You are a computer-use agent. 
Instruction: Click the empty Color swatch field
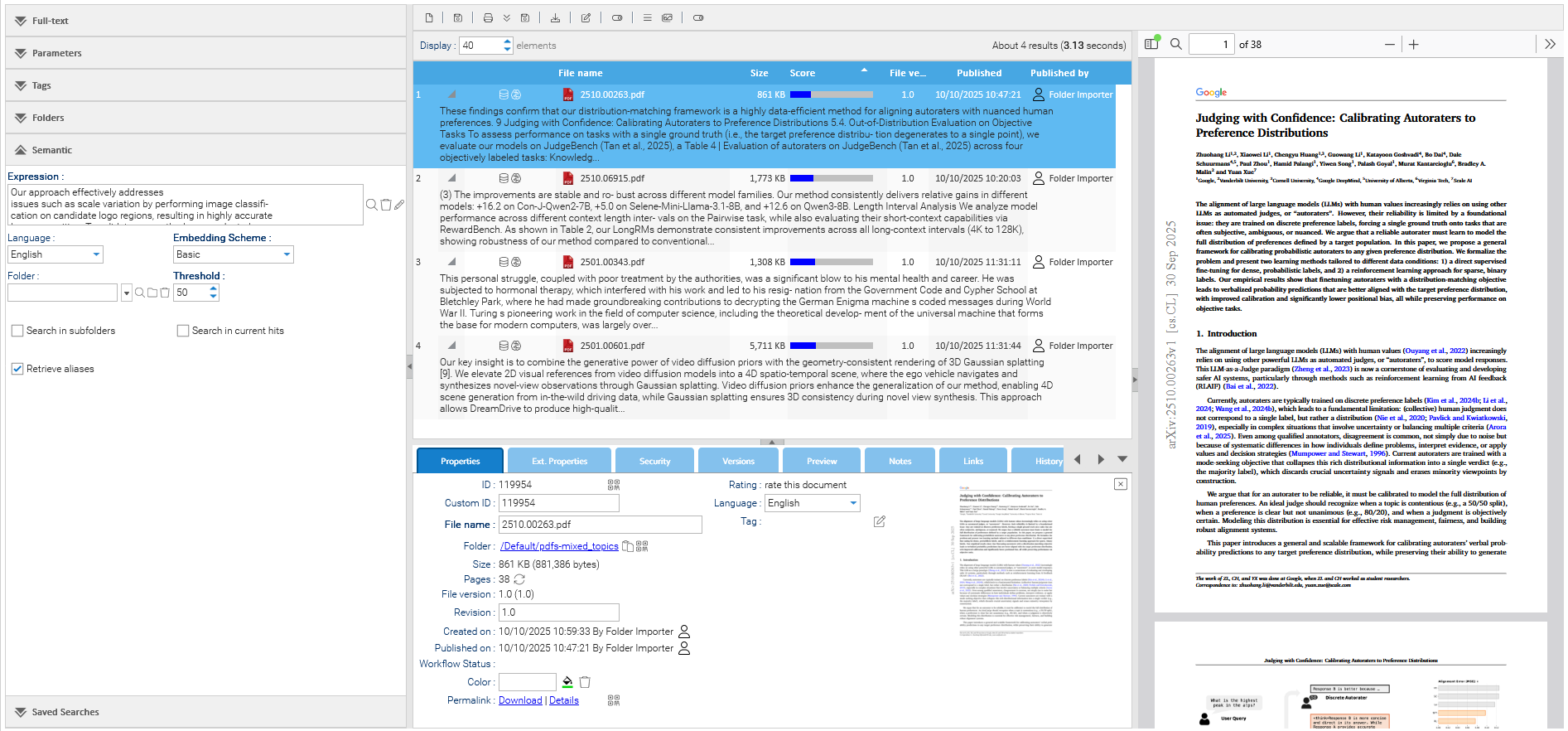(527, 682)
